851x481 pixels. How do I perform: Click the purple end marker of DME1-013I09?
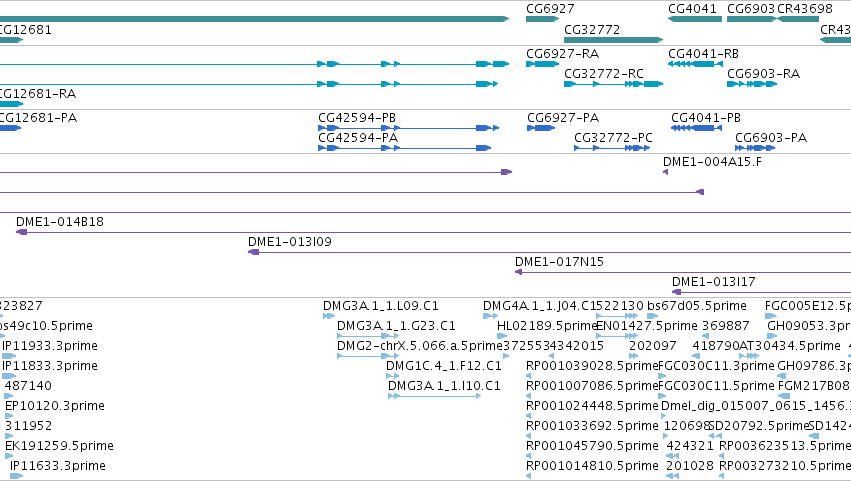pyautogui.click(x=253, y=252)
